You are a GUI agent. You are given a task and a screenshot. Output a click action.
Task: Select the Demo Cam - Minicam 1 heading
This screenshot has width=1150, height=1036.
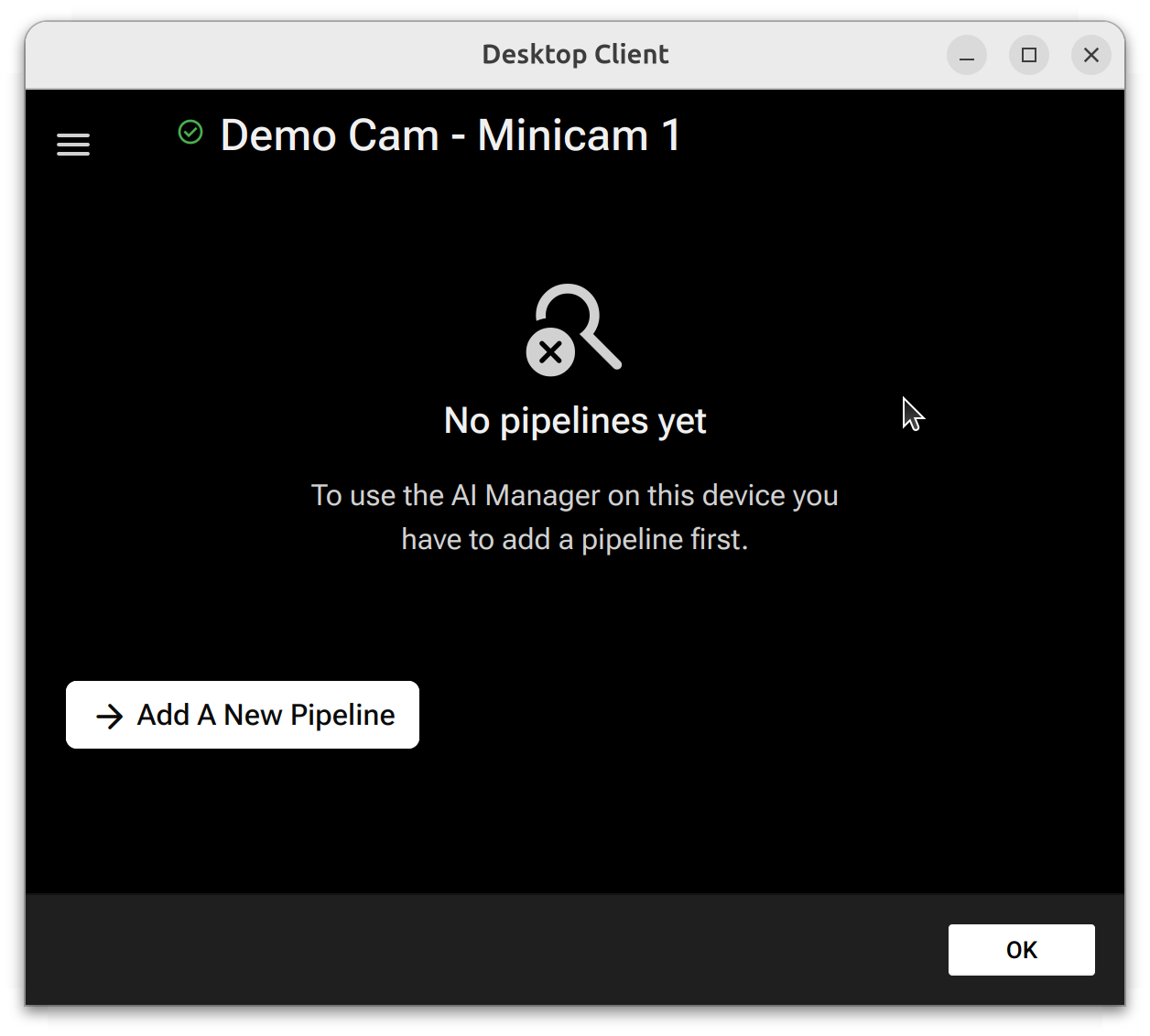pos(450,135)
